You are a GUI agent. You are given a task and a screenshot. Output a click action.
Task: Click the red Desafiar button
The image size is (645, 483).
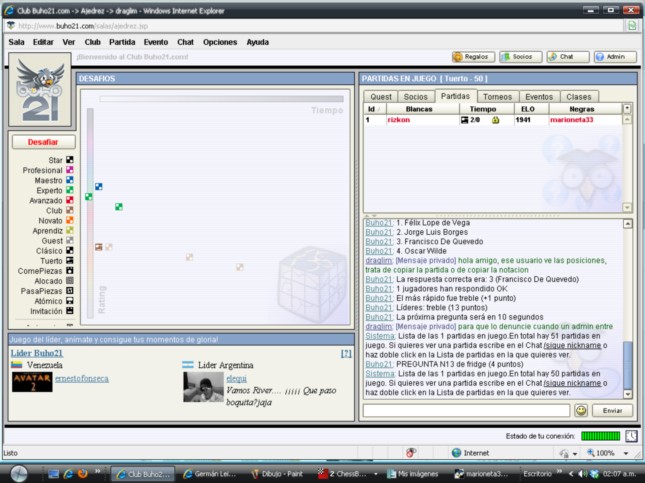(43, 142)
